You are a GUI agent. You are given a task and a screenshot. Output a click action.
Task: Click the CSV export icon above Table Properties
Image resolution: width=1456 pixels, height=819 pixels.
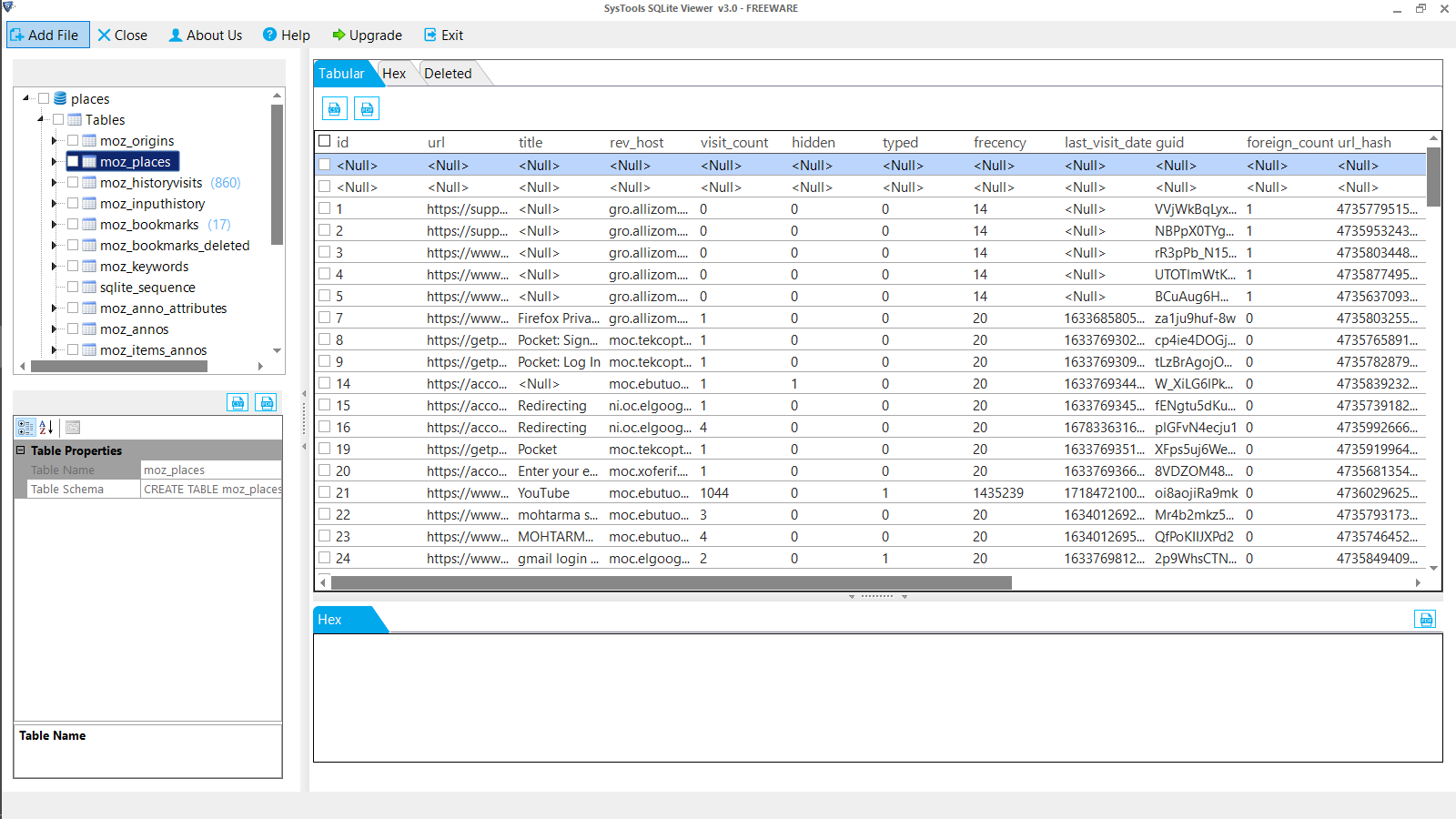238,402
